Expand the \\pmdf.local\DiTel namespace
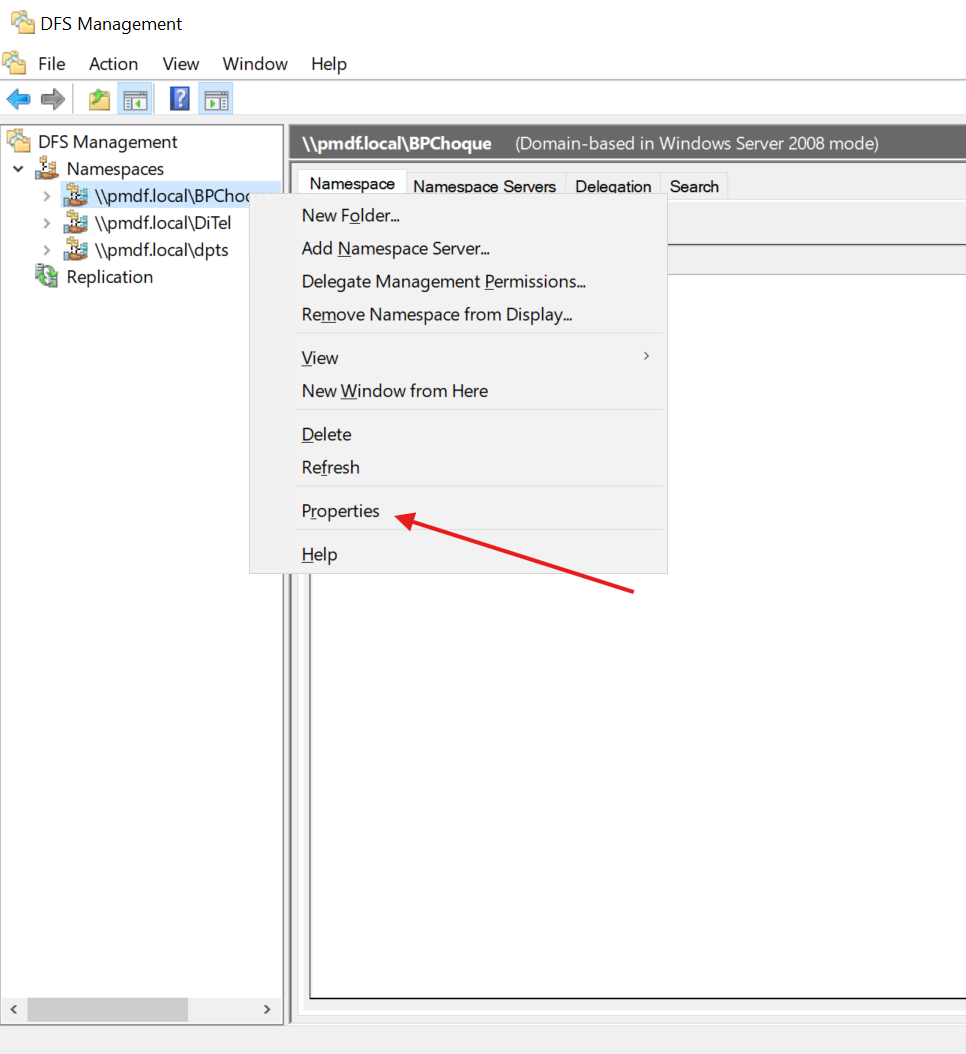966x1054 pixels. [x=46, y=223]
